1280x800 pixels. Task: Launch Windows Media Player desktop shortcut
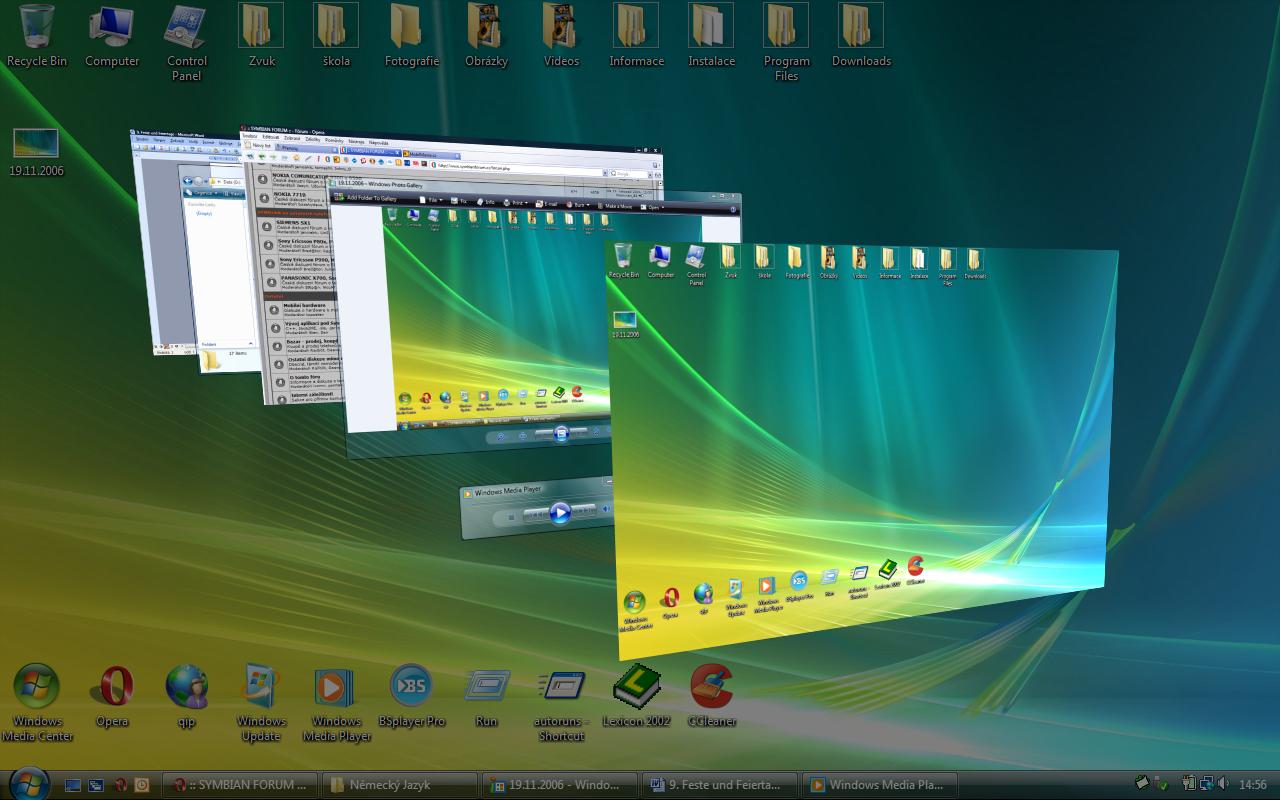pyautogui.click(x=337, y=703)
